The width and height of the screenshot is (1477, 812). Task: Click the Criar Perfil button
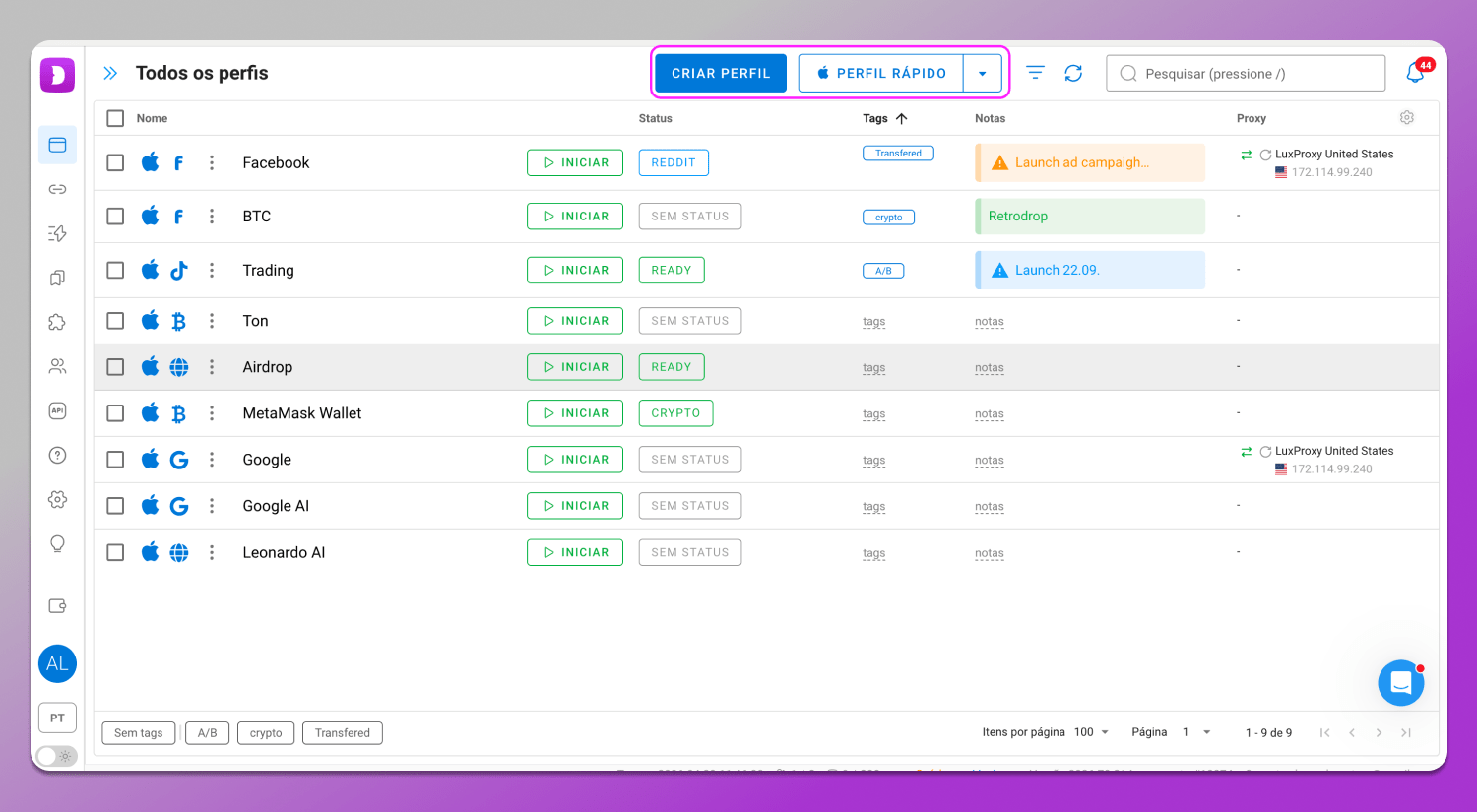(x=721, y=74)
